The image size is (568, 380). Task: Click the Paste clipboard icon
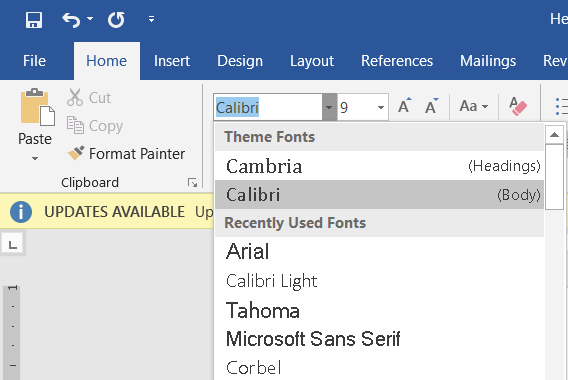37,107
